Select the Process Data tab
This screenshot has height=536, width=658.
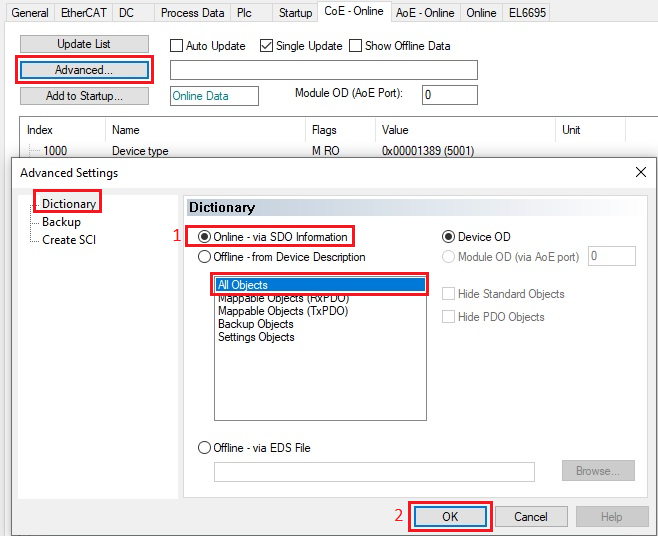193,13
